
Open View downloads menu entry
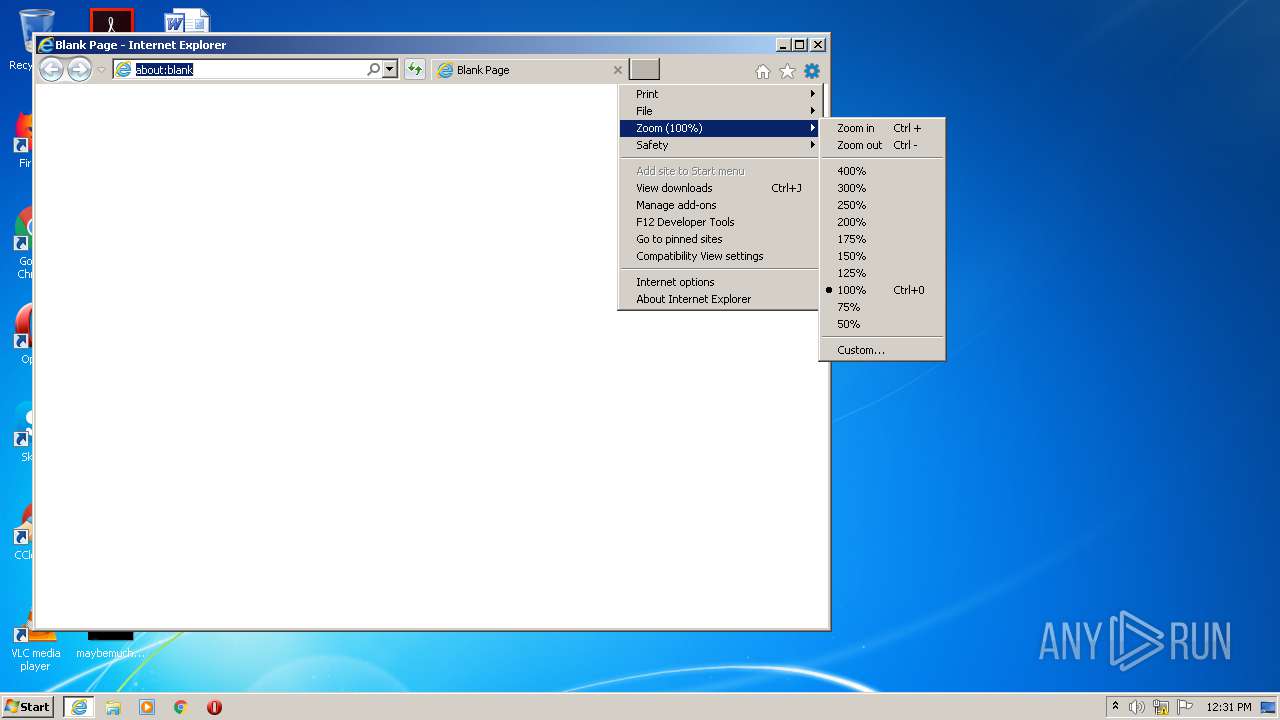719,188
